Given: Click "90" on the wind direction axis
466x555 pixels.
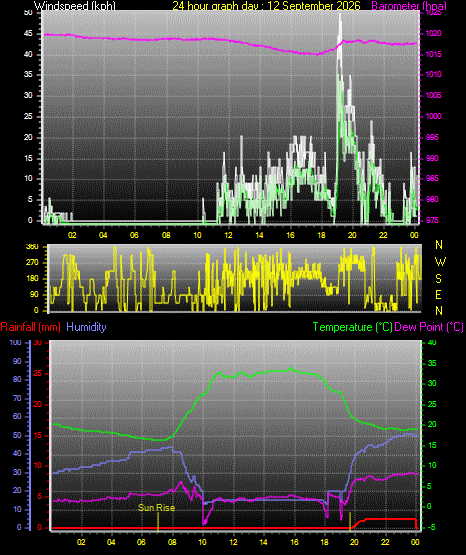Looking at the screenshot, I should [x=34, y=294].
